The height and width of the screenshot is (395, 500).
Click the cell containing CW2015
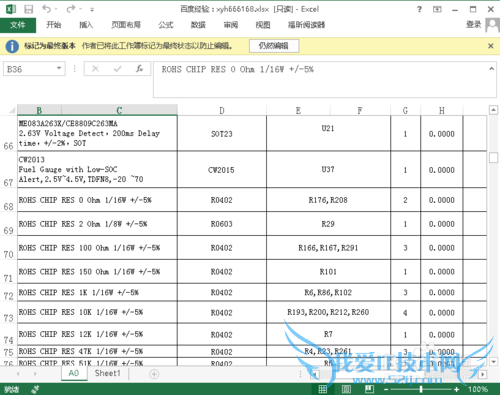222,170
